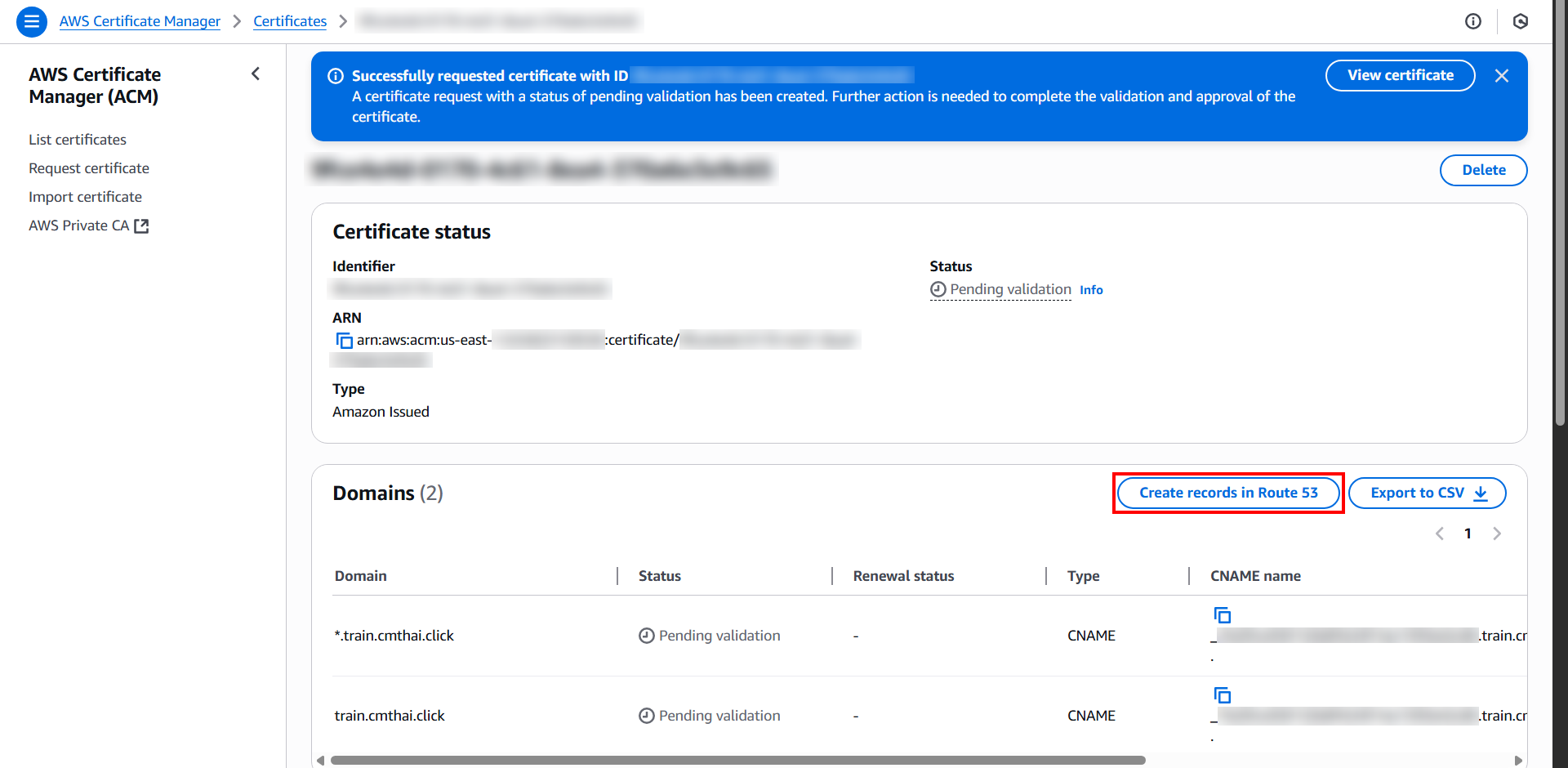Viewport: 1568px width, 768px height.
Task: Click the horizontal scrollbar of domains table
Action: 737,761
